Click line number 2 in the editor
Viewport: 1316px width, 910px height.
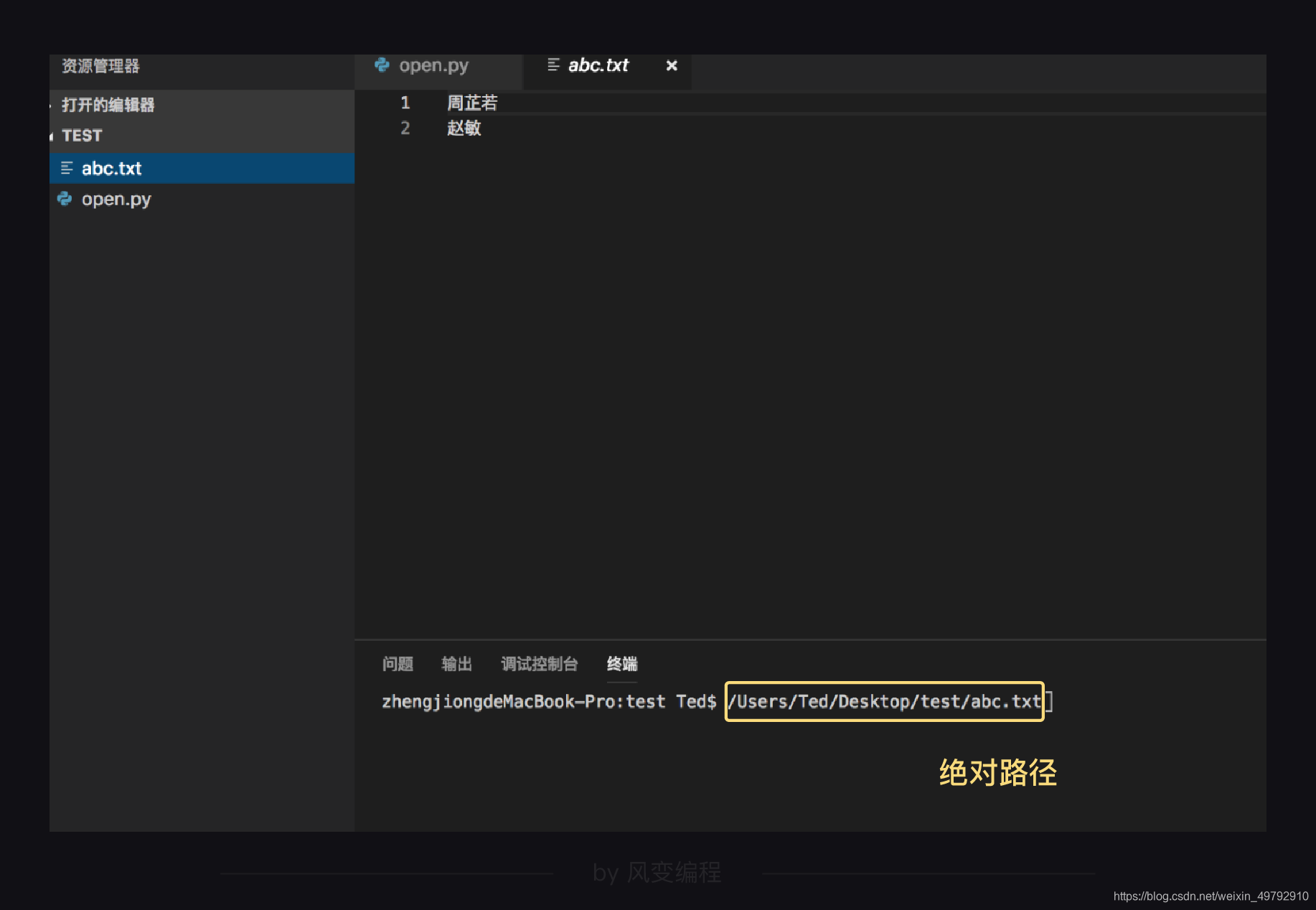click(405, 128)
